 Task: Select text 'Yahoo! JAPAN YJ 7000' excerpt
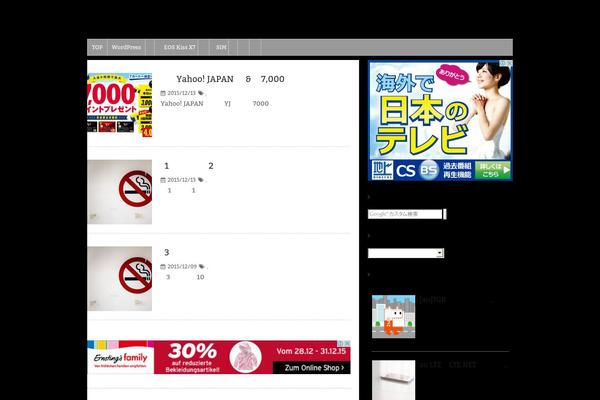pyautogui.click(x=215, y=104)
